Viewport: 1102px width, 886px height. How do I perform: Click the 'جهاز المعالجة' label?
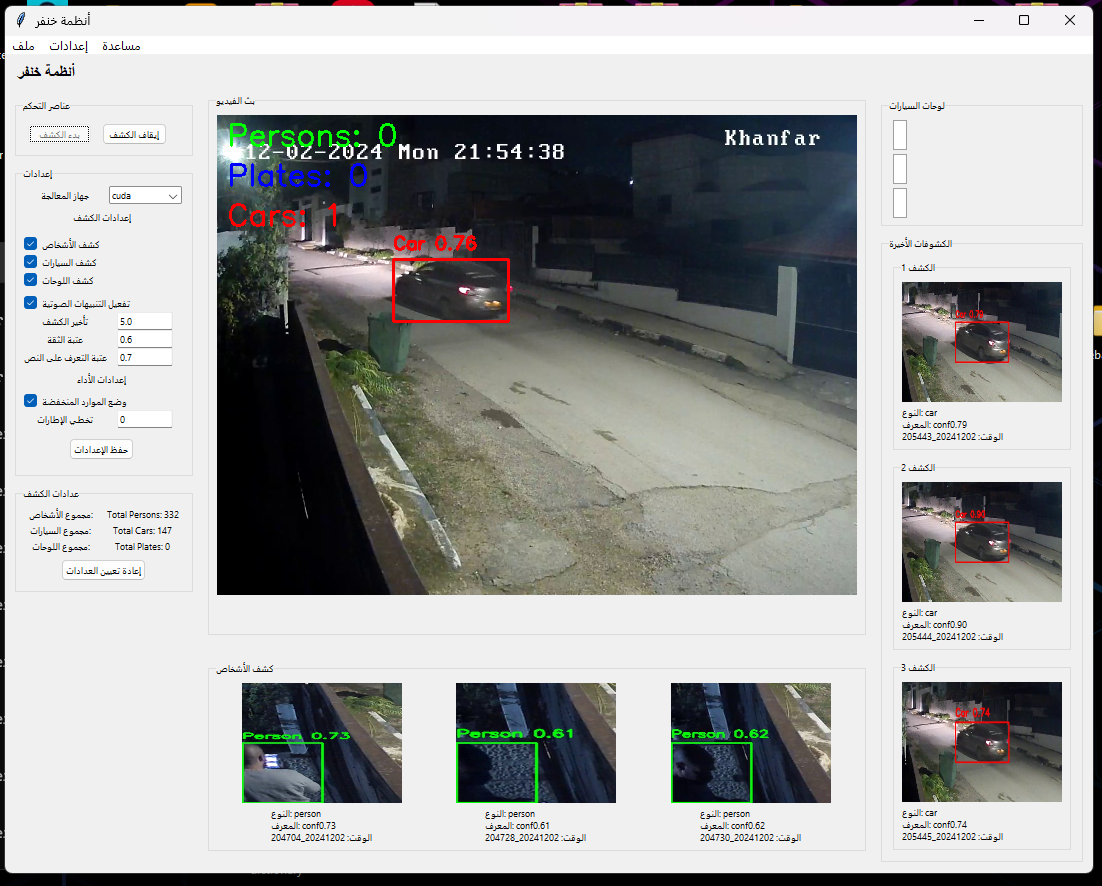pyautogui.click(x=65, y=196)
